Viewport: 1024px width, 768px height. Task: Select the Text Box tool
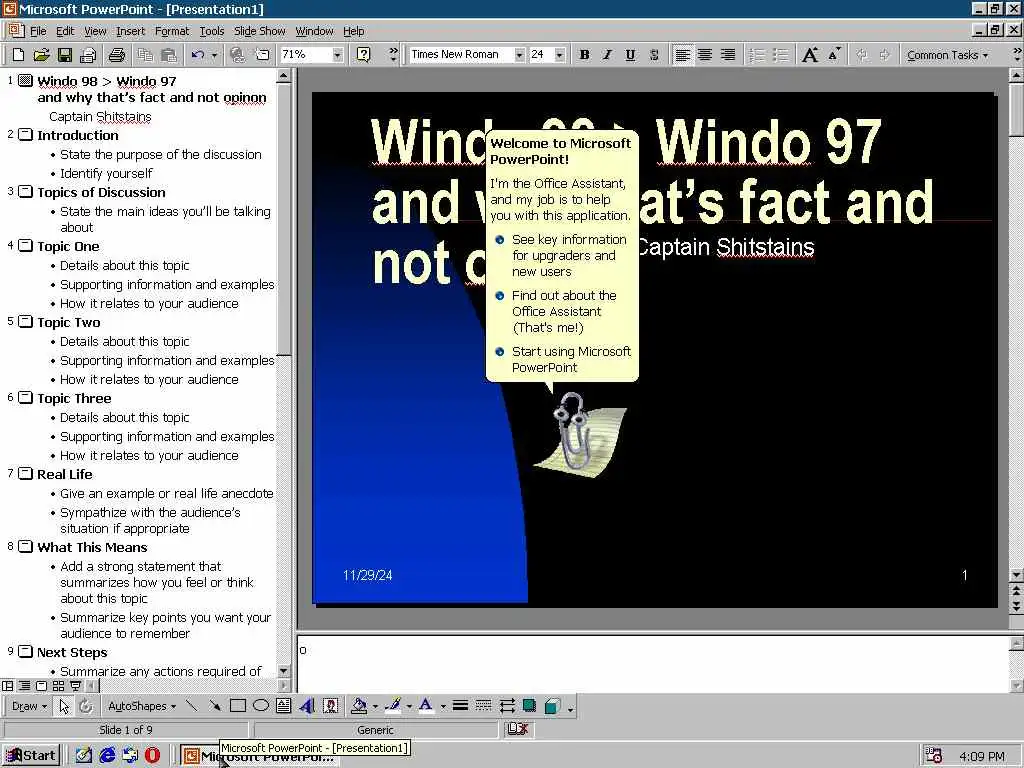(x=283, y=706)
